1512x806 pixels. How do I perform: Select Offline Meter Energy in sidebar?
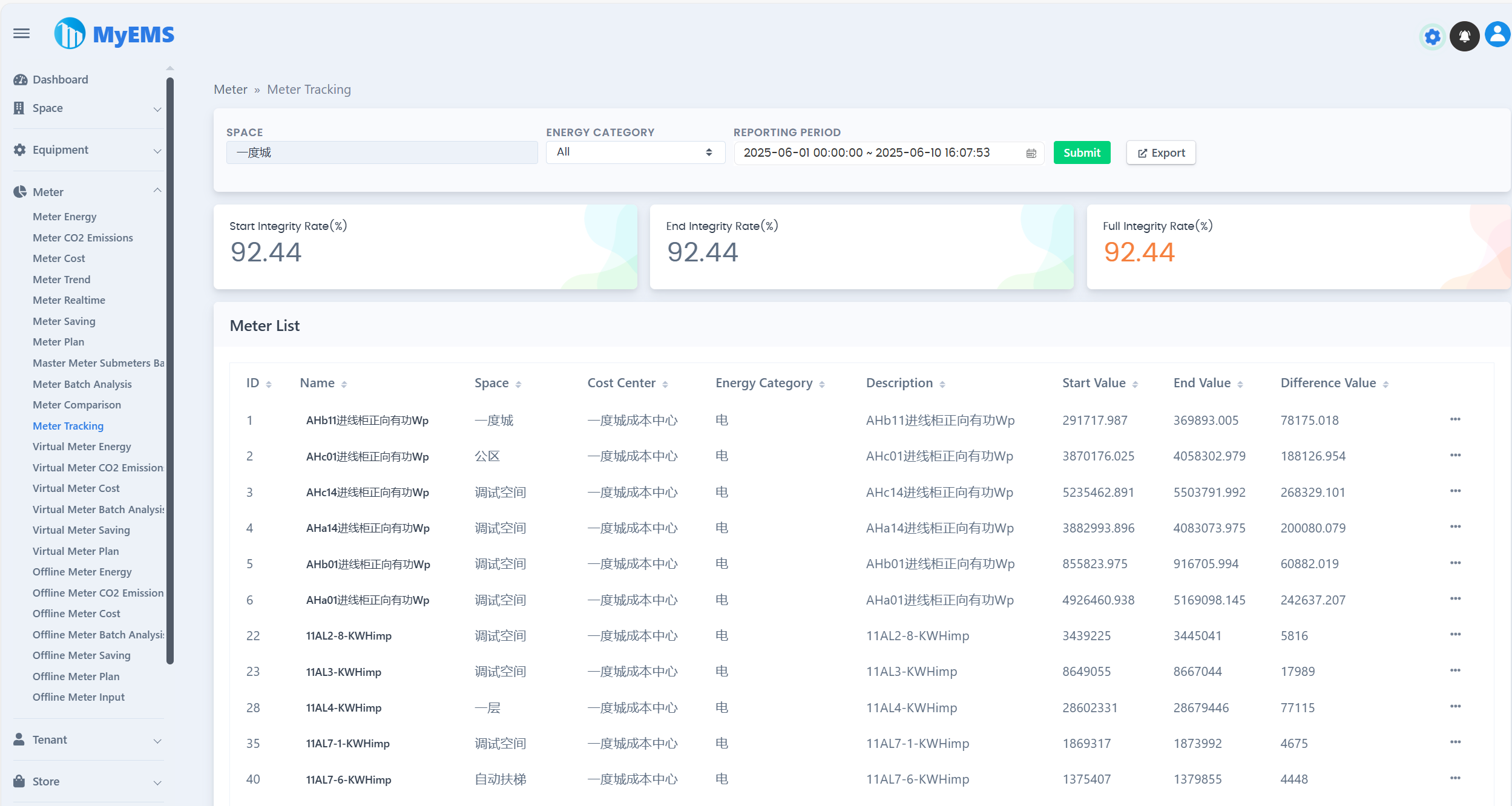pyautogui.click(x=82, y=571)
